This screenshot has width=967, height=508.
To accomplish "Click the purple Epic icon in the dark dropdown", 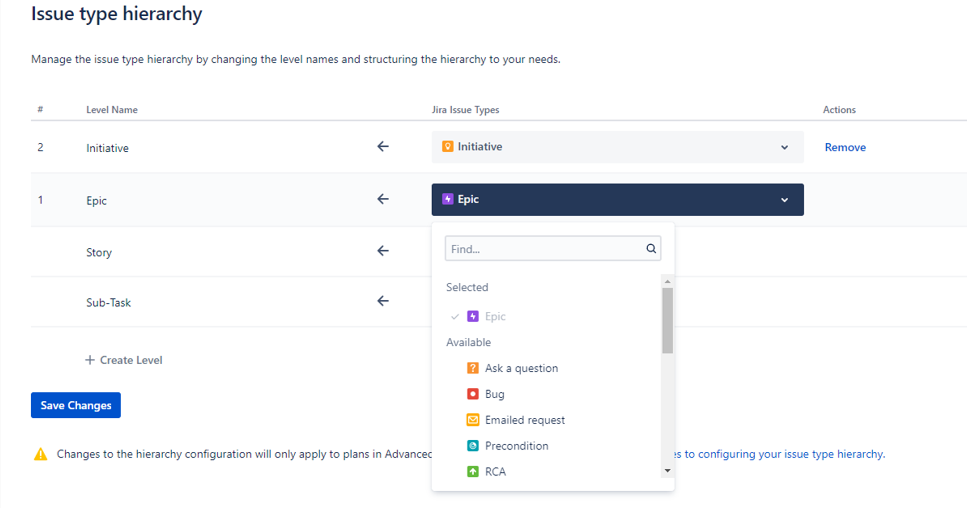I will pyautogui.click(x=448, y=199).
